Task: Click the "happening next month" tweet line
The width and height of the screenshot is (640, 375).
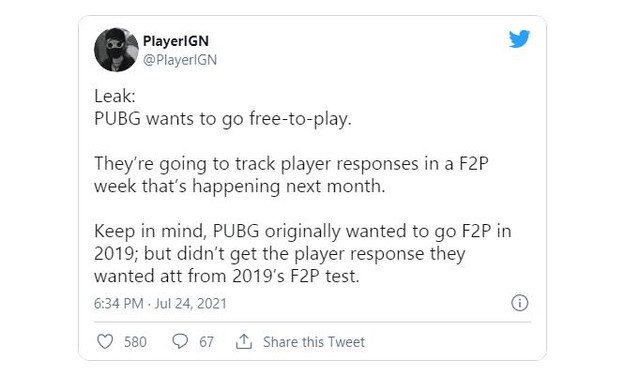Action: 240,186
